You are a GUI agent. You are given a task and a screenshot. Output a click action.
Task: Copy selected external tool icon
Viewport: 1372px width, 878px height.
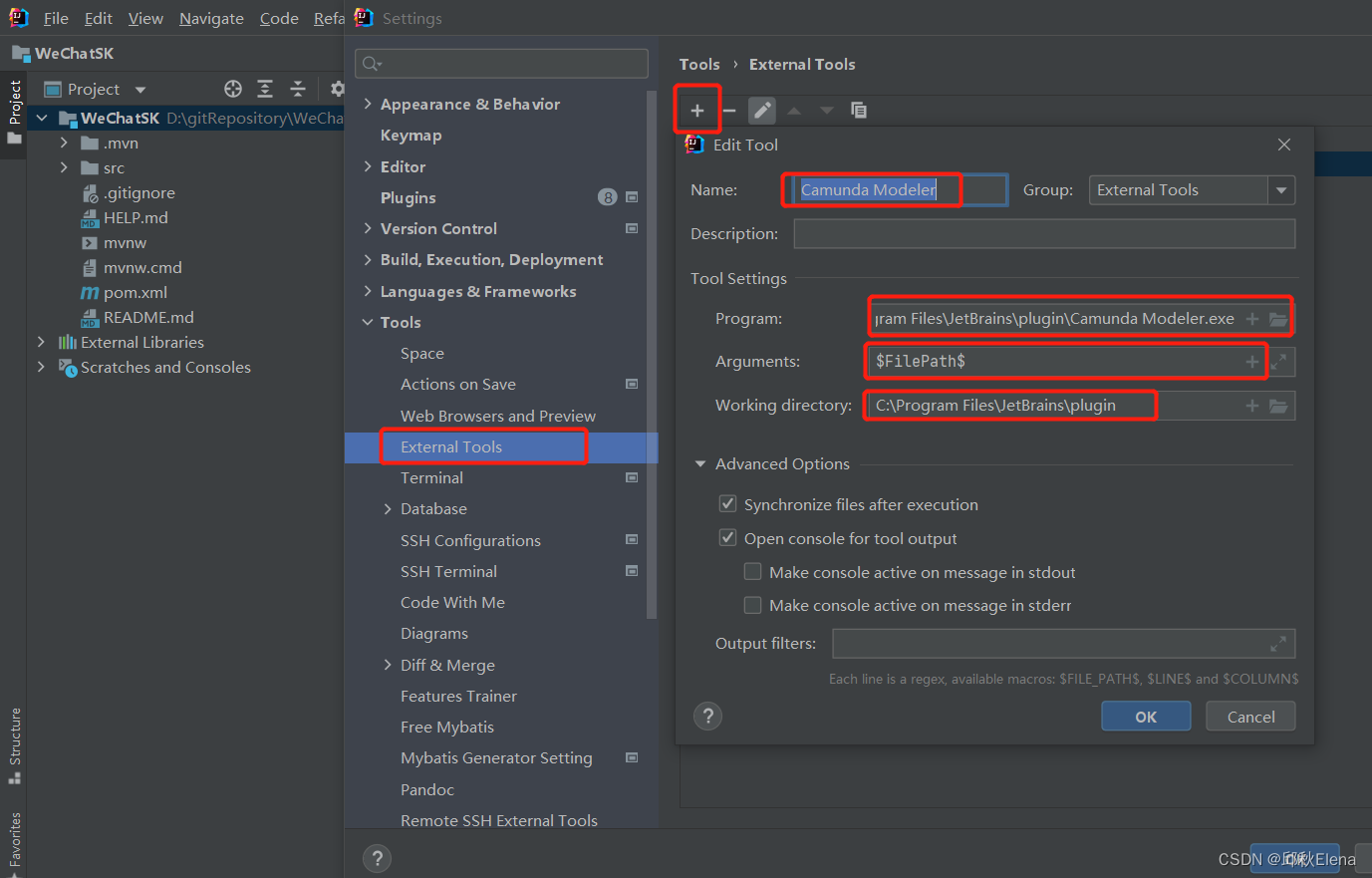(858, 111)
